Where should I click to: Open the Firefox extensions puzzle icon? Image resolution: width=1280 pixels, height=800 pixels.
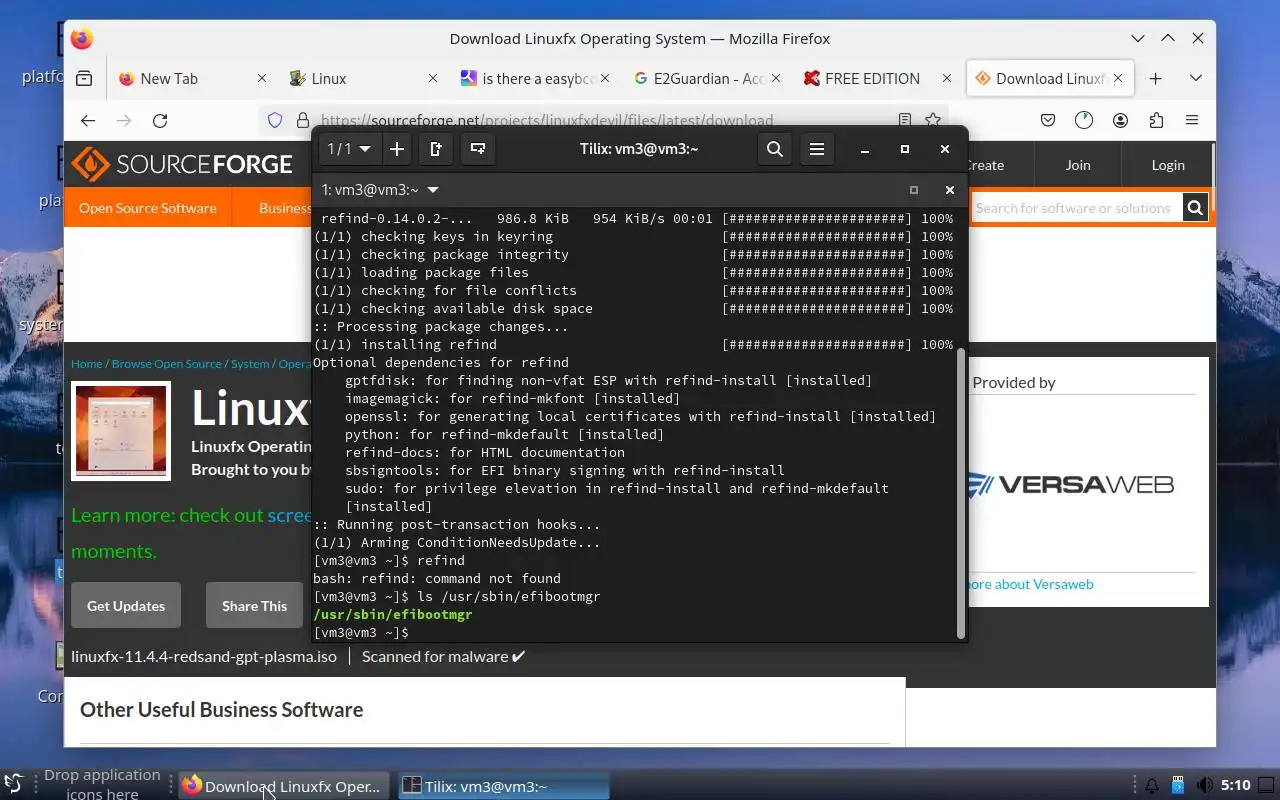point(1156,120)
